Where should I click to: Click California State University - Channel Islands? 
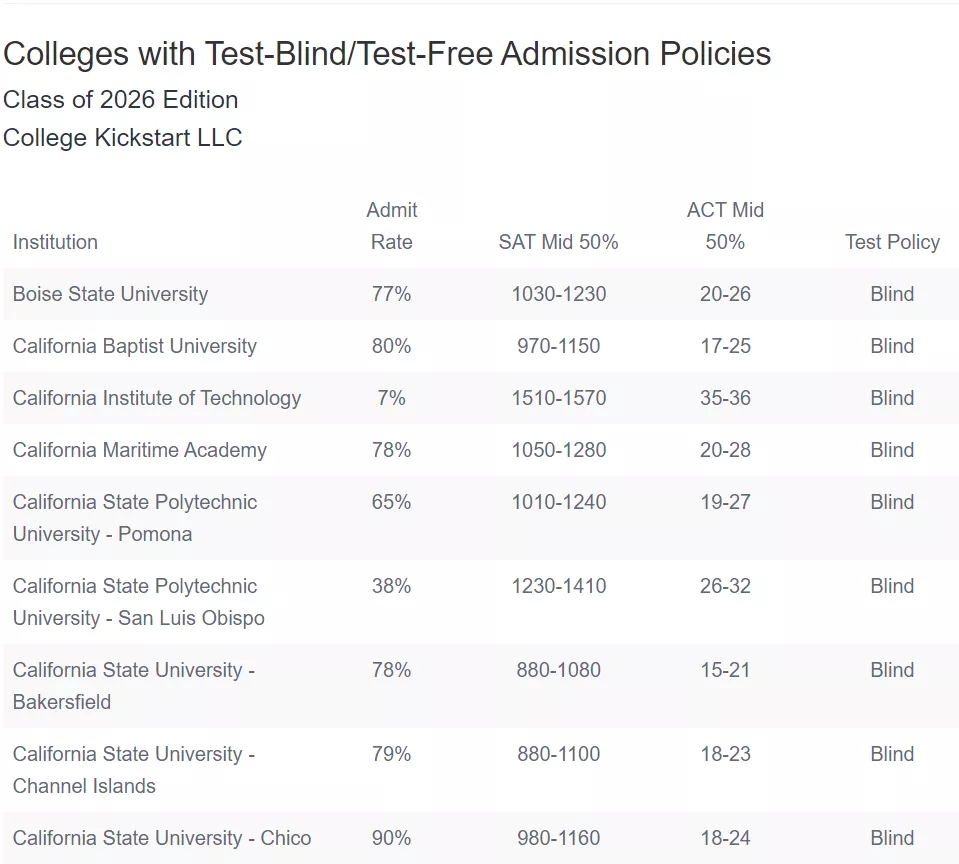pos(133,770)
